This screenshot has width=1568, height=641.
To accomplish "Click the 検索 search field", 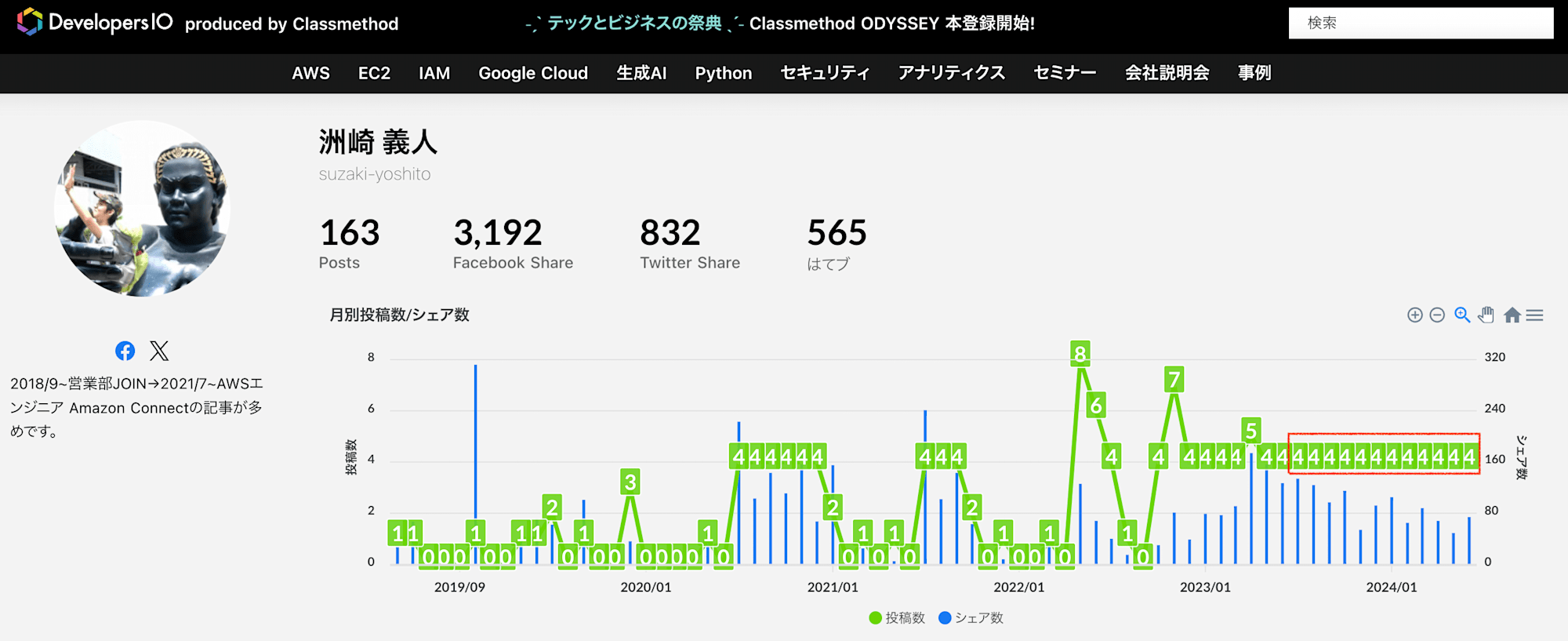I will 1421,23.
